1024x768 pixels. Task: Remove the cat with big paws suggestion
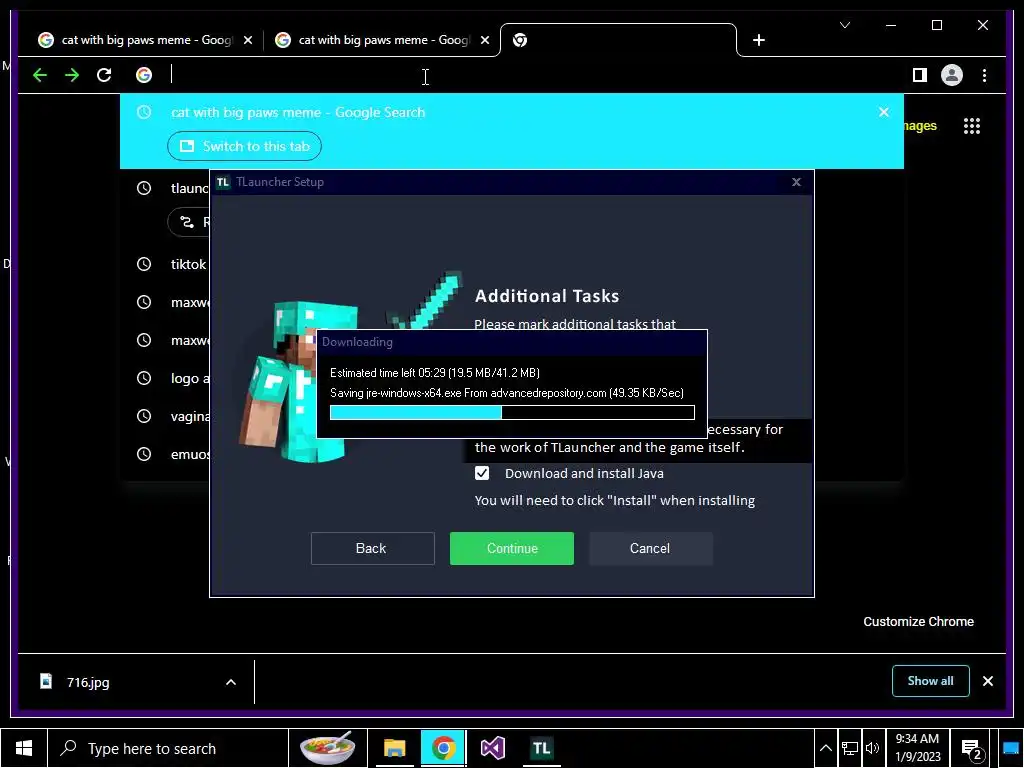(x=884, y=112)
